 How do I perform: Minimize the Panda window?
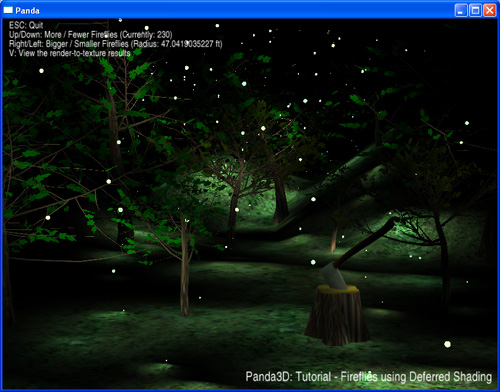(x=461, y=10)
